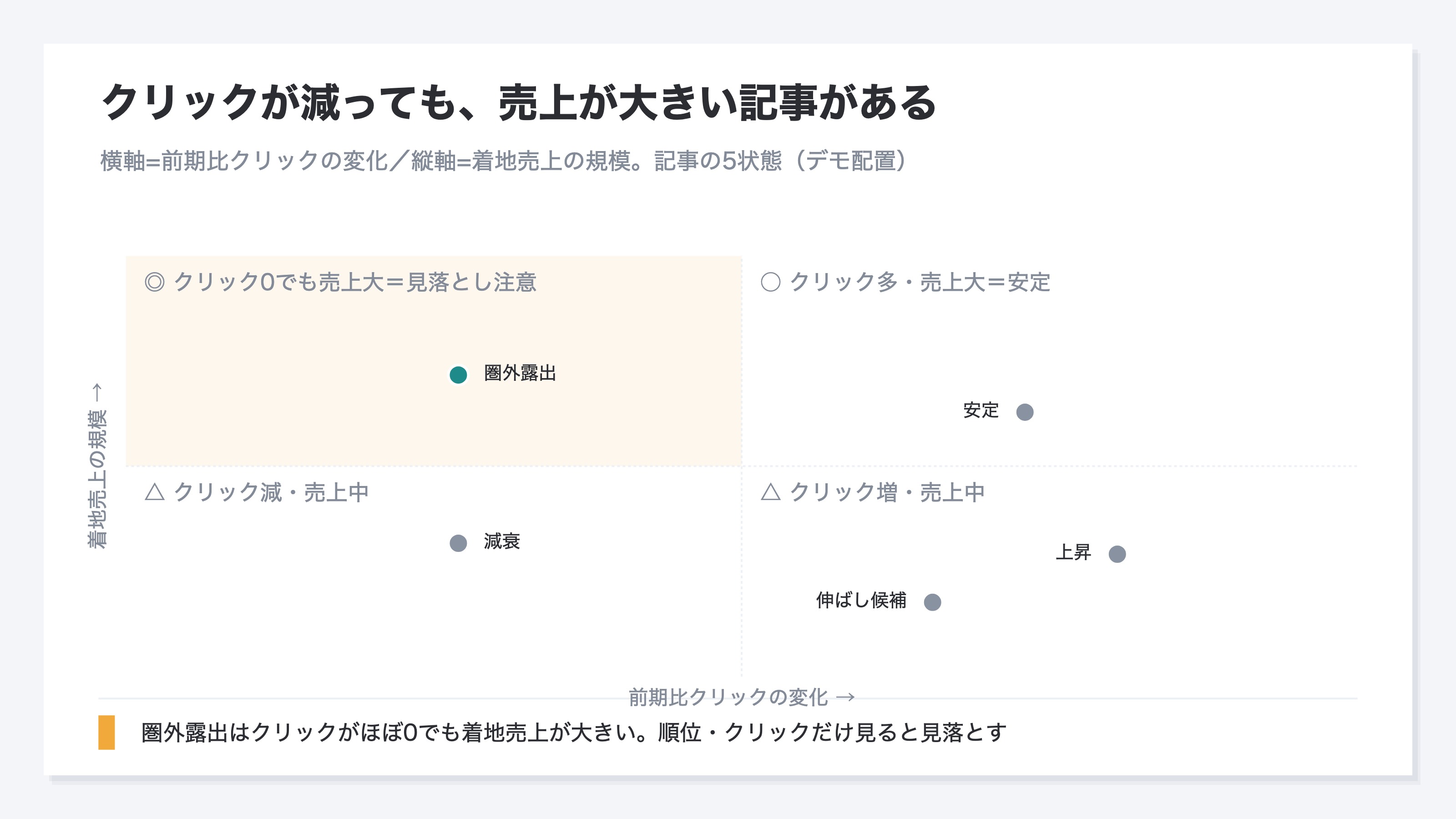Click the footer note starting 圏外露出はクリックがほぼ0でも
1456x819 pixels.
pos(574,733)
